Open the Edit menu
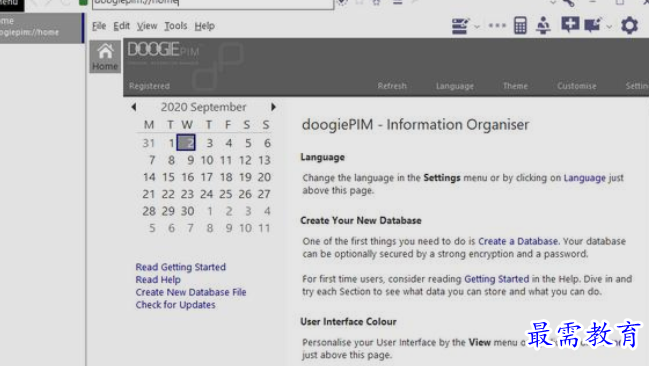This screenshot has width=649, height=366. pyautogui.click(x=121, y=26)
